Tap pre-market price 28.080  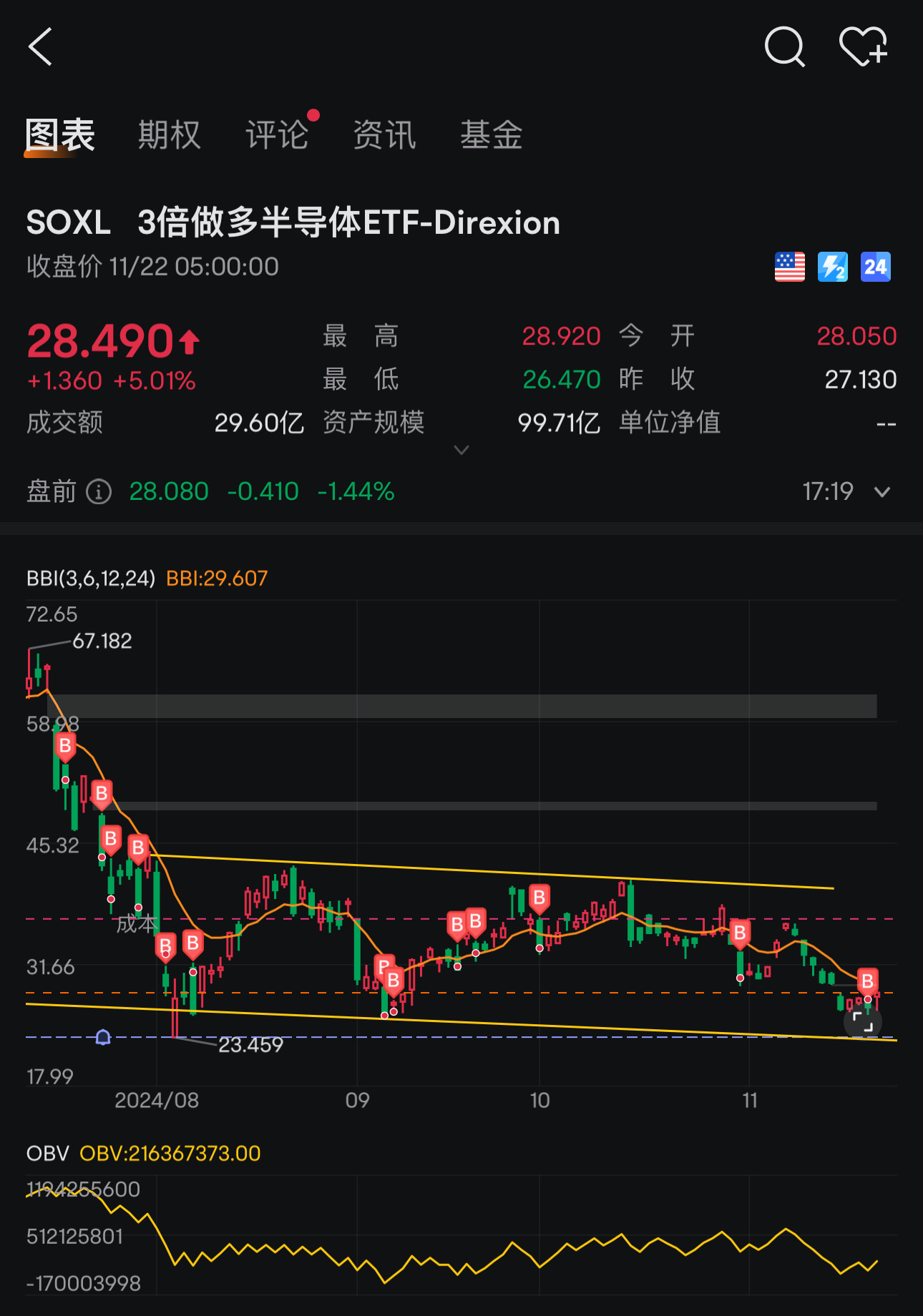pos(169,491)
